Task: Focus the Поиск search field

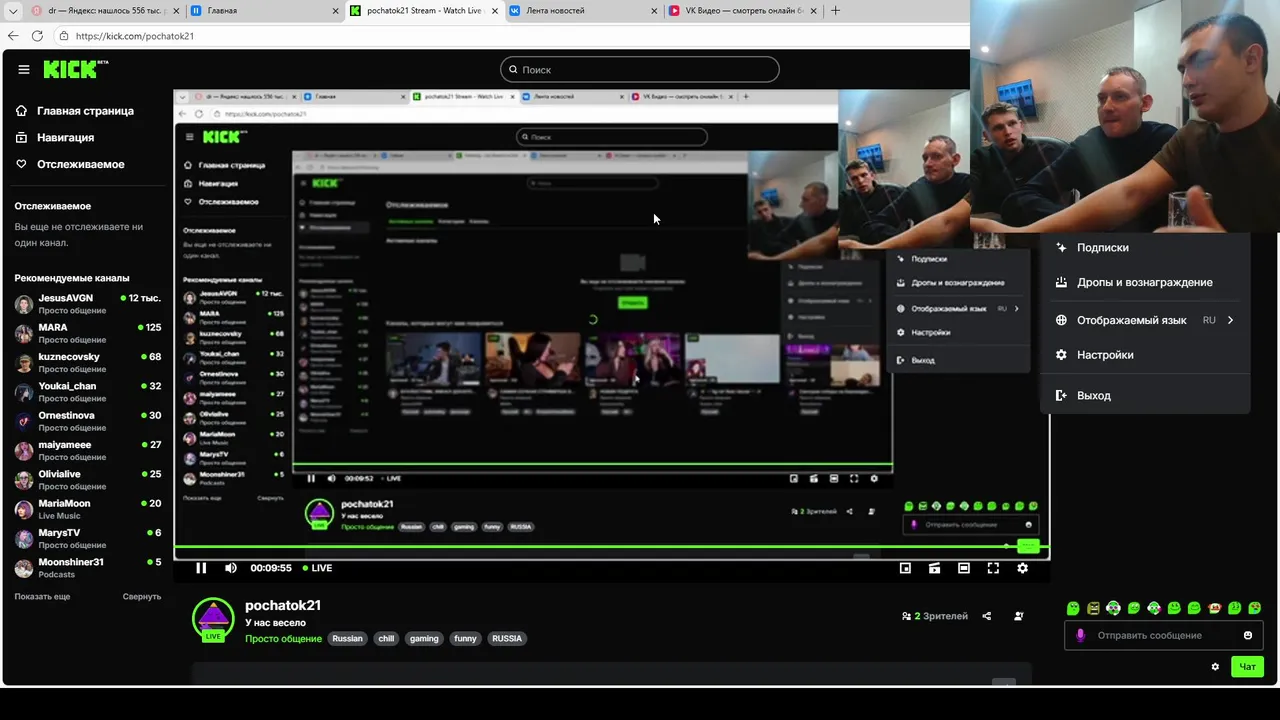Action: click(640, 69)
